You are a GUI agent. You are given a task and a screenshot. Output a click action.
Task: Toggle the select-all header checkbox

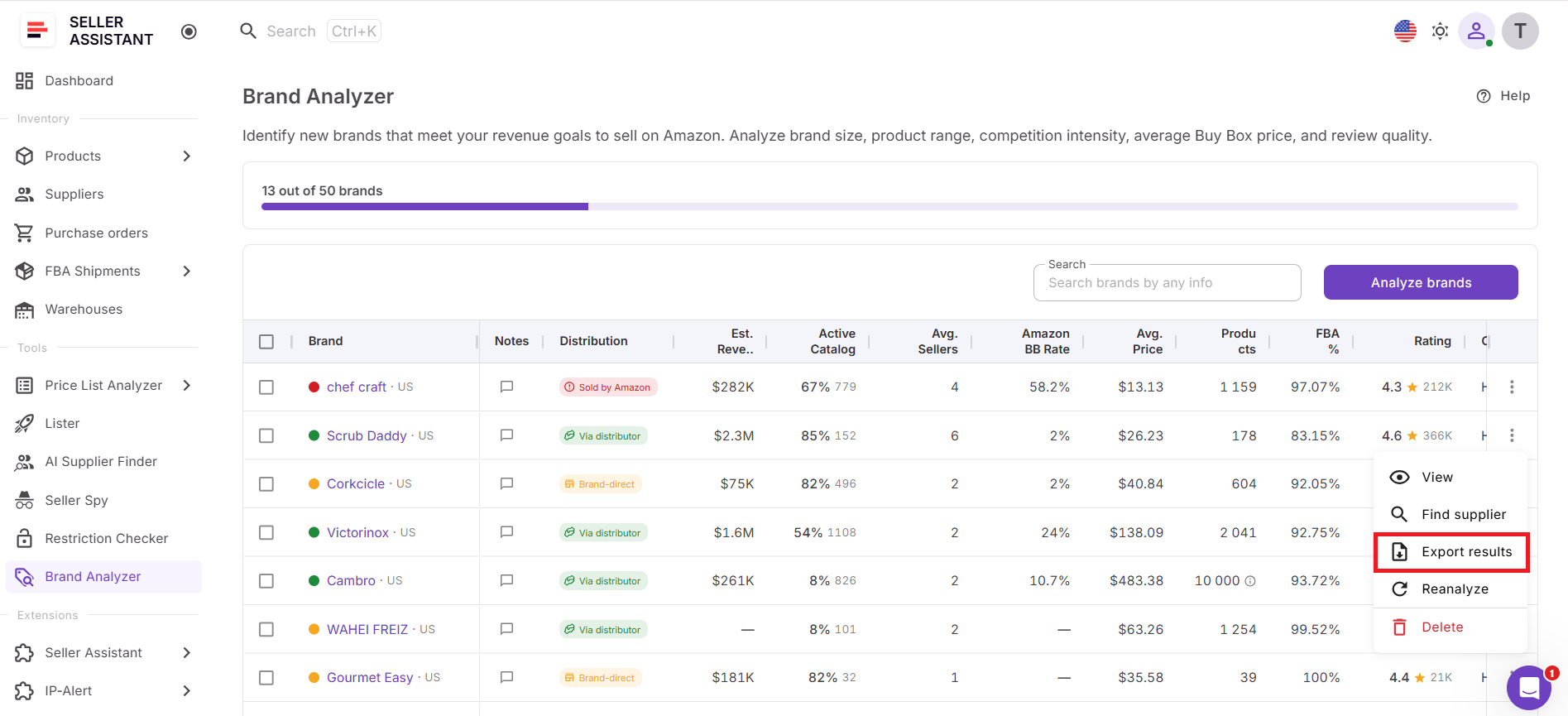click(x=266, y=341)
